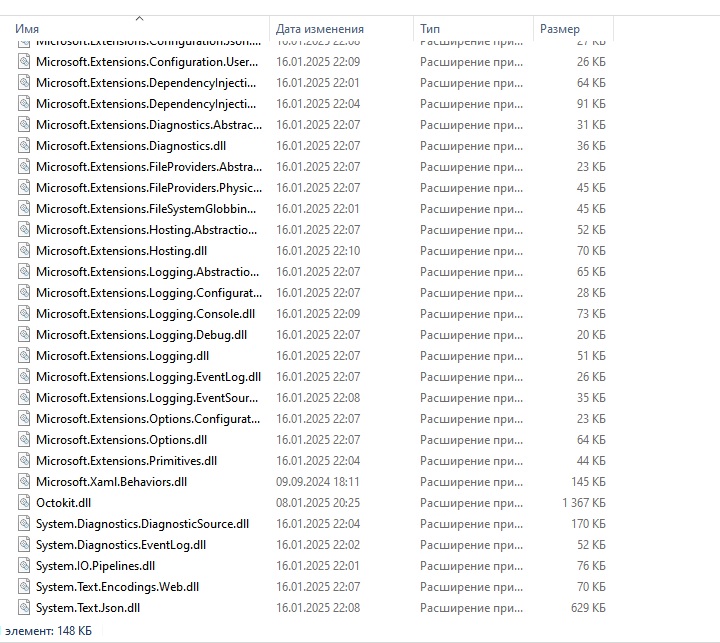Screen dimensions: 720x643
Task: Select the Microsoft.Extensions.Diagnostics.dll file icon
Action: [24, 146]
